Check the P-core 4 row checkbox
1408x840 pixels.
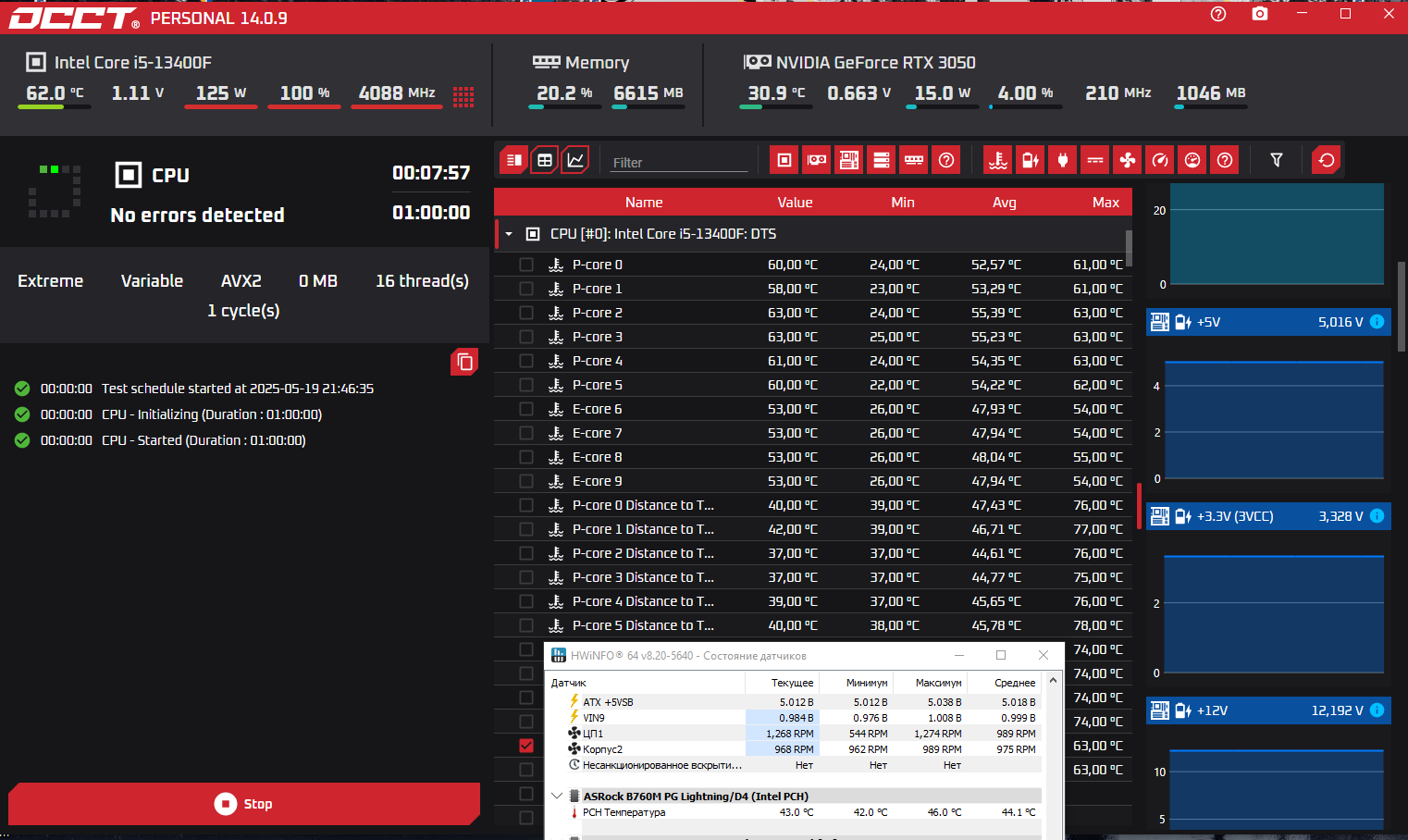point(526,361)
